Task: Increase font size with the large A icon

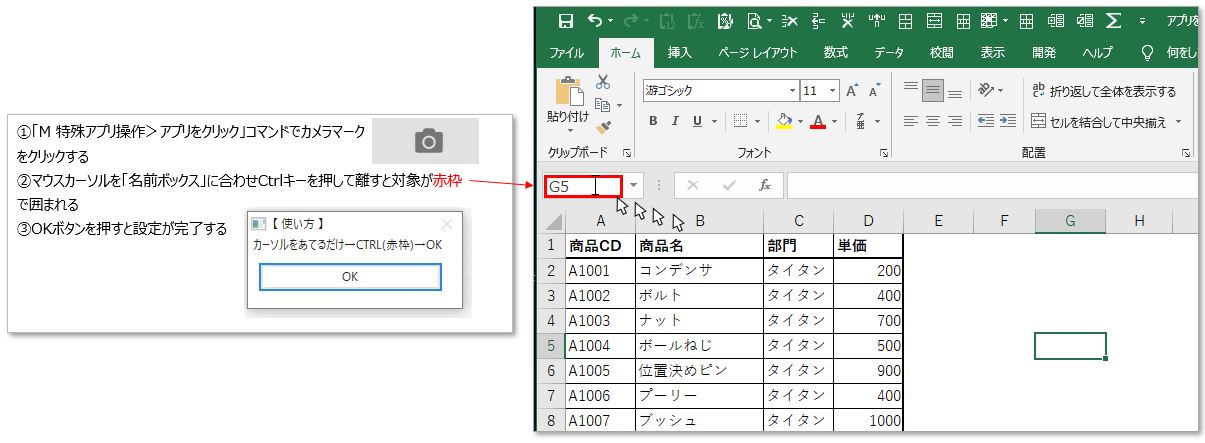Action: pyautogui.click(x=852, y=90)
